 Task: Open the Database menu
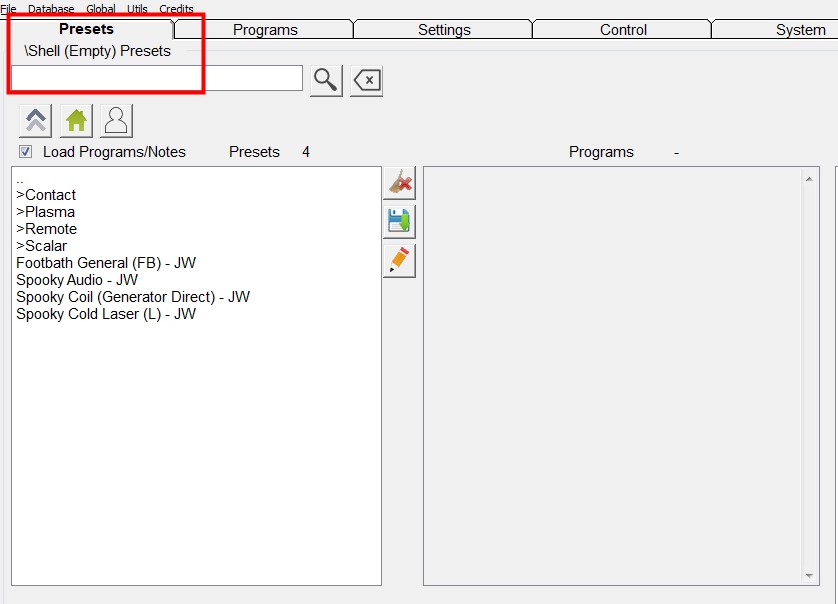click(51, 9)
